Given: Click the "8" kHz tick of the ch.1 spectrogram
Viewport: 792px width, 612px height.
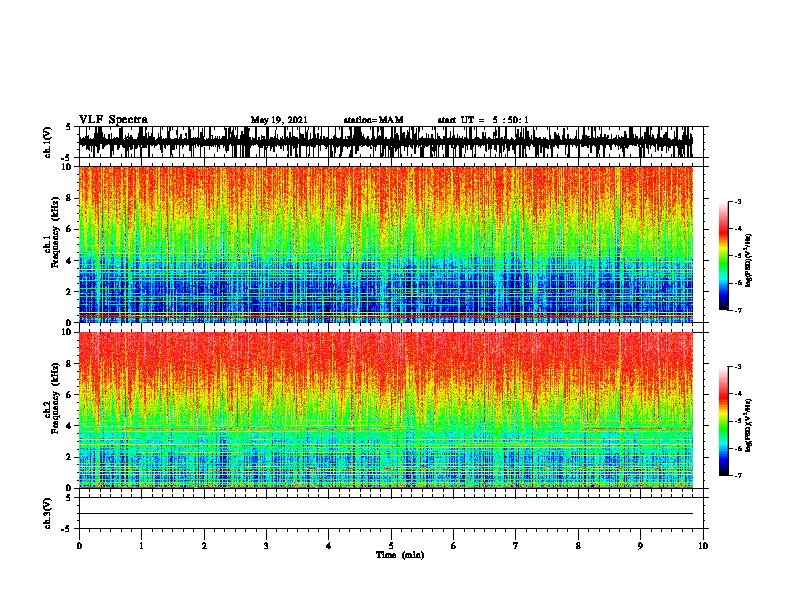Looking at the screenshot, I should (69, 198).
